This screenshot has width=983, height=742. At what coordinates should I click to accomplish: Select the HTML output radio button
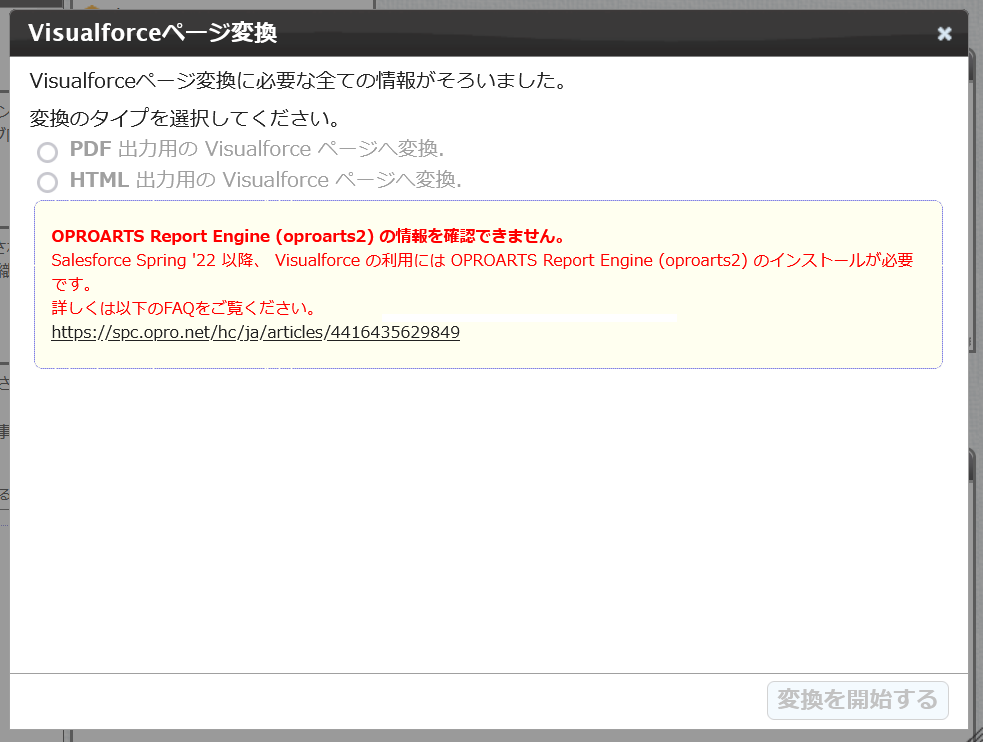(x=47, y=182)
